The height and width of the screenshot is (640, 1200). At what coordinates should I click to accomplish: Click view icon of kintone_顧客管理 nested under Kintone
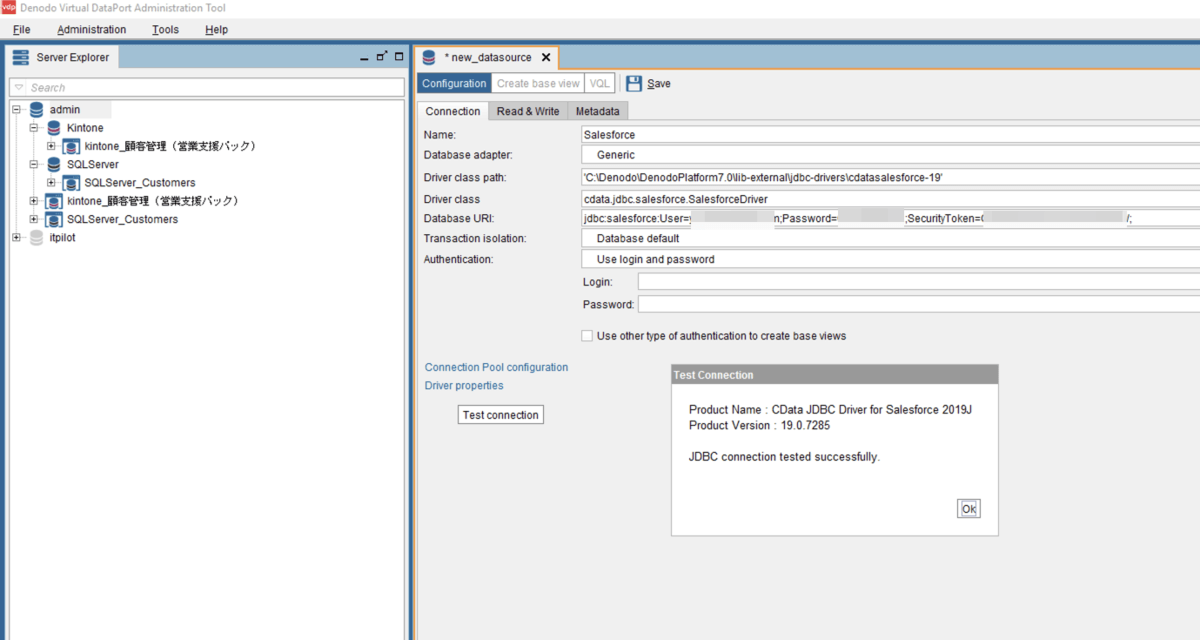(71, 146)
